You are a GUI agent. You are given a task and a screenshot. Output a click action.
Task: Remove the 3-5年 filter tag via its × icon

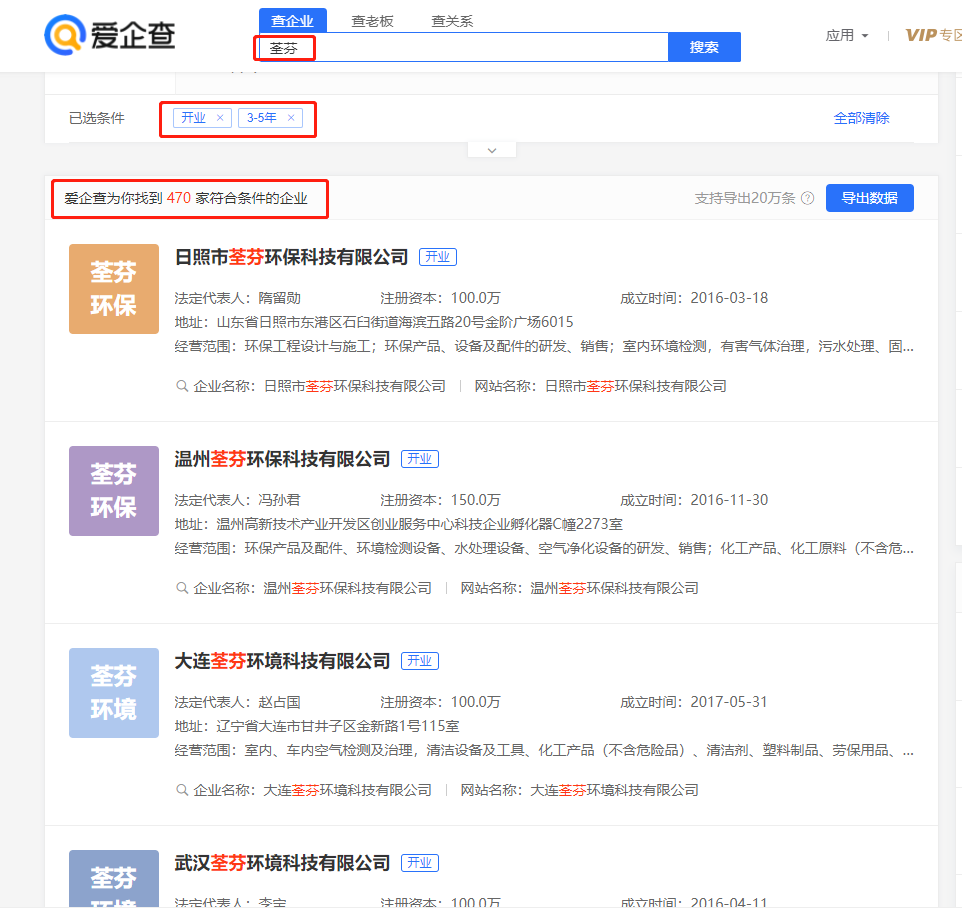point(289,117)
